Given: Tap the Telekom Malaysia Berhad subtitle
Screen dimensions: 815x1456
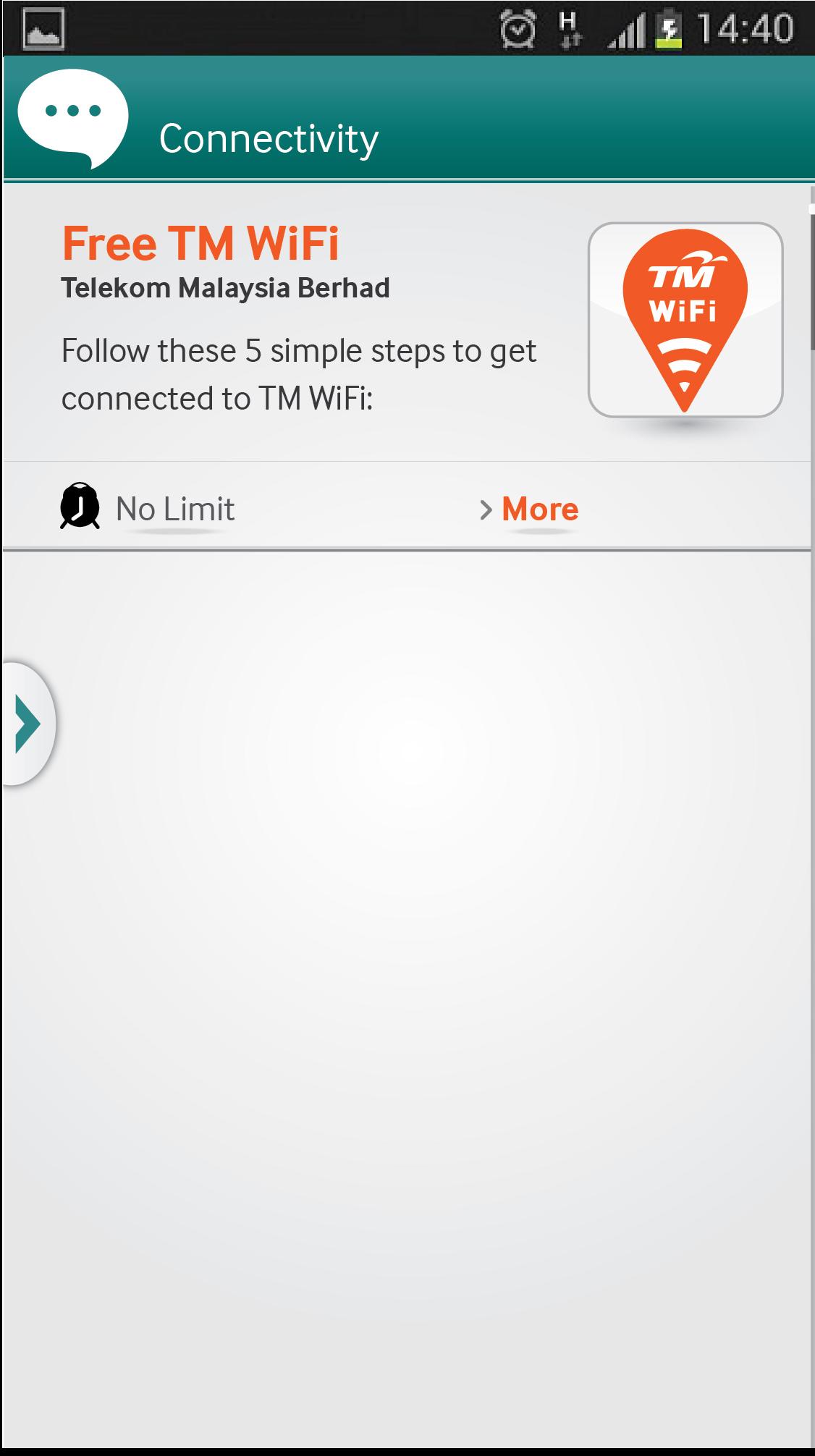Looking at the screenshot, I should (225, 288).
